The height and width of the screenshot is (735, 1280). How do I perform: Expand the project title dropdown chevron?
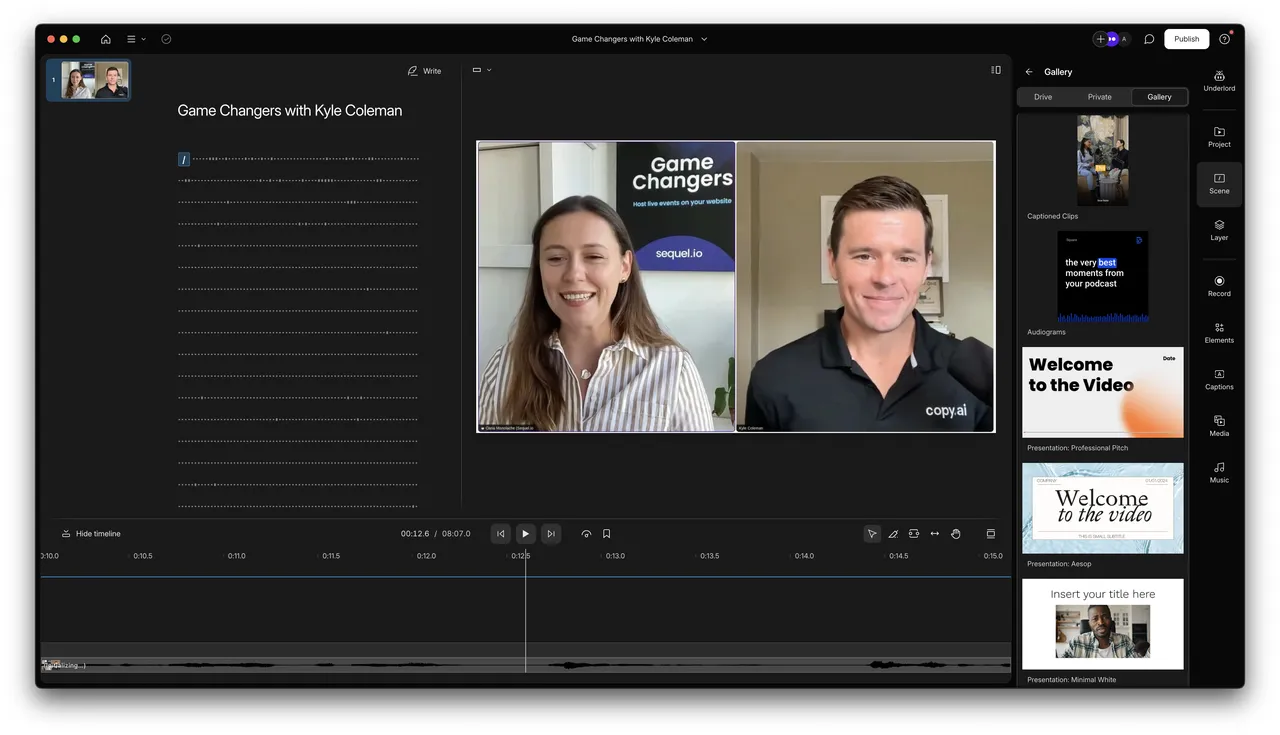click(x=704, y=39)
